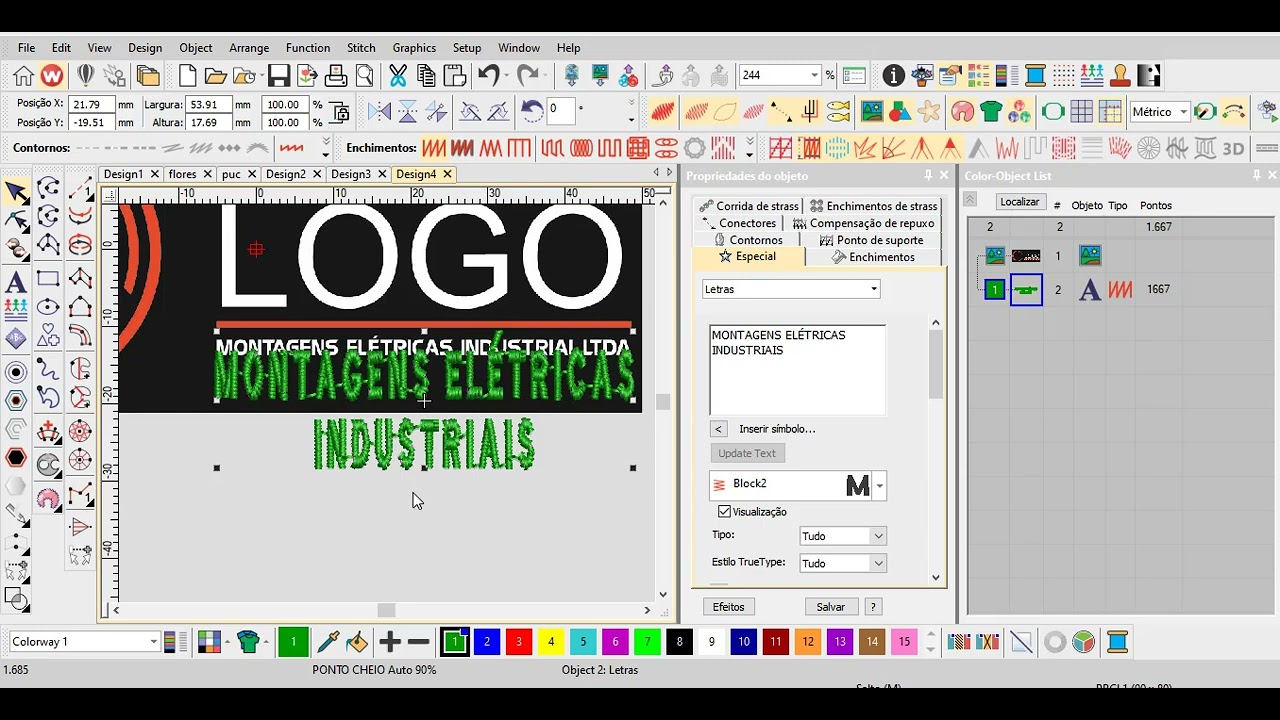
Task: Open the Graphics menu
Action: point(414,48)
